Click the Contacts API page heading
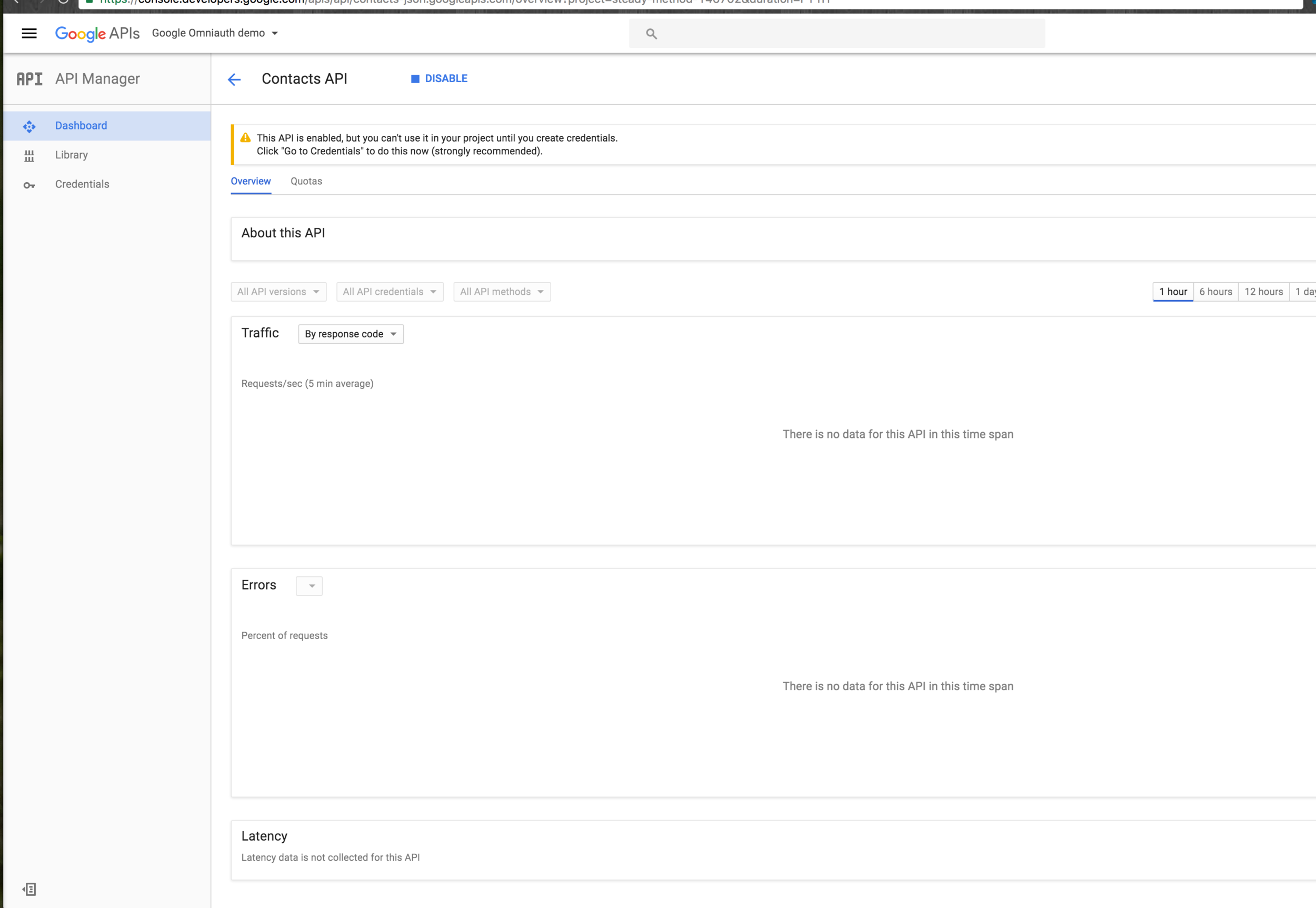 click(x=304, y=79)
